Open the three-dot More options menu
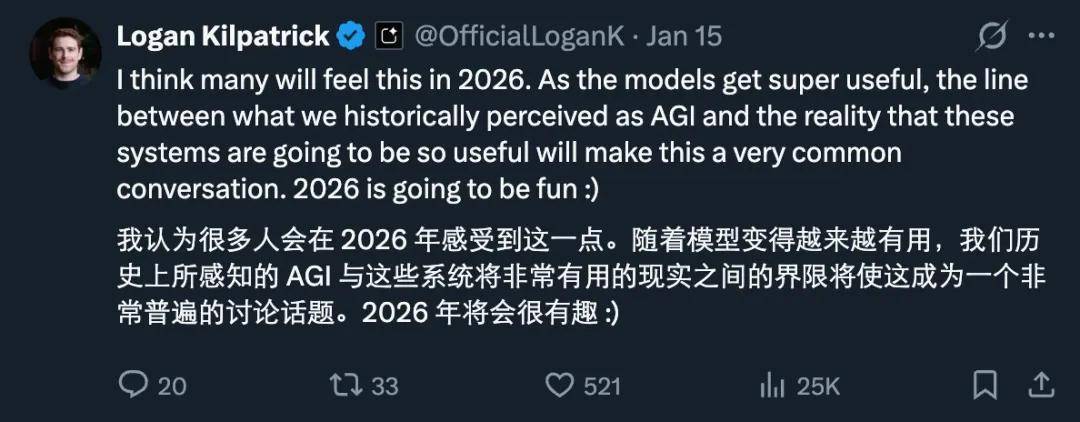The width and height of the screenshot is (1080, 422). (1041, 37)
